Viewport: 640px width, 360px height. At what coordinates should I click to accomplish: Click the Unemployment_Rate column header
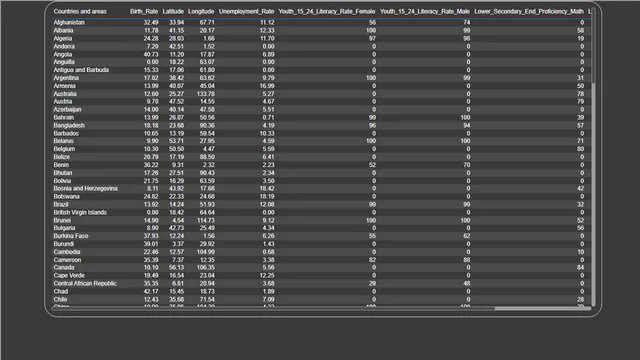tap(246, 11)
